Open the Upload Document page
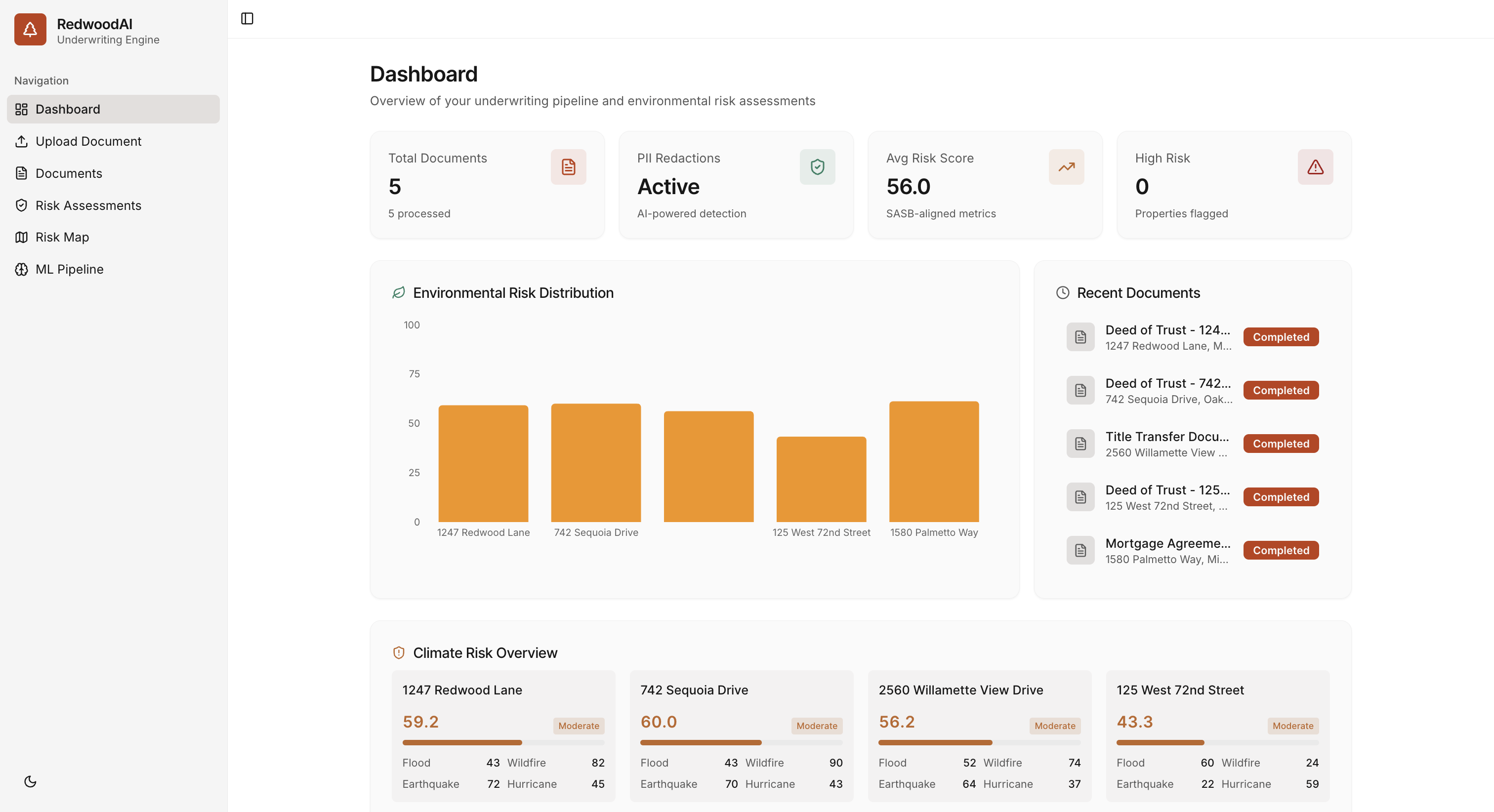This screenshot has width=1494, height=812. tap(88, 141)
